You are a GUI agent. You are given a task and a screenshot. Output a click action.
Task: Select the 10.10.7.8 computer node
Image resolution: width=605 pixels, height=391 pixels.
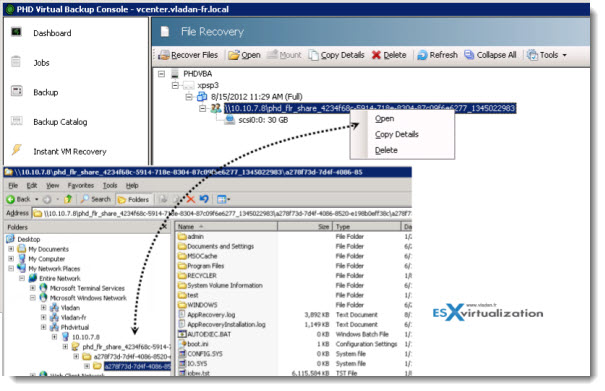86,337
